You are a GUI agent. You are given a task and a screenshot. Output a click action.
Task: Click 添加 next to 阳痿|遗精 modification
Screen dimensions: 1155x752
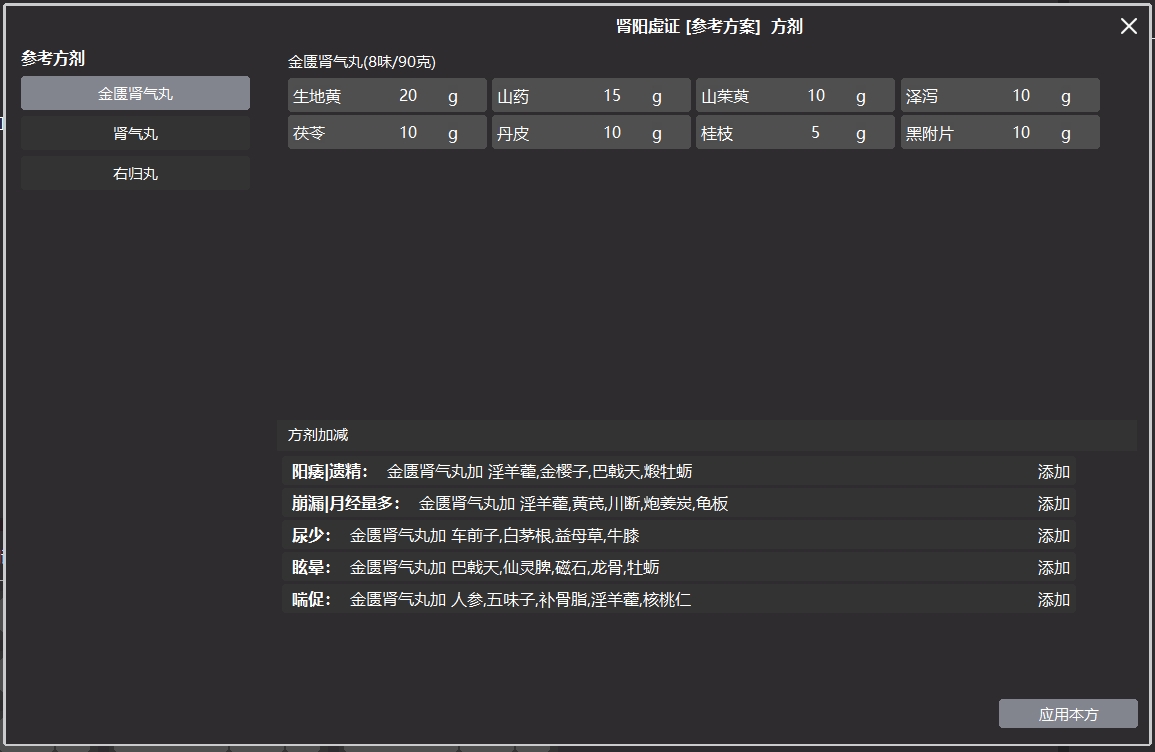coord(1053,472)
